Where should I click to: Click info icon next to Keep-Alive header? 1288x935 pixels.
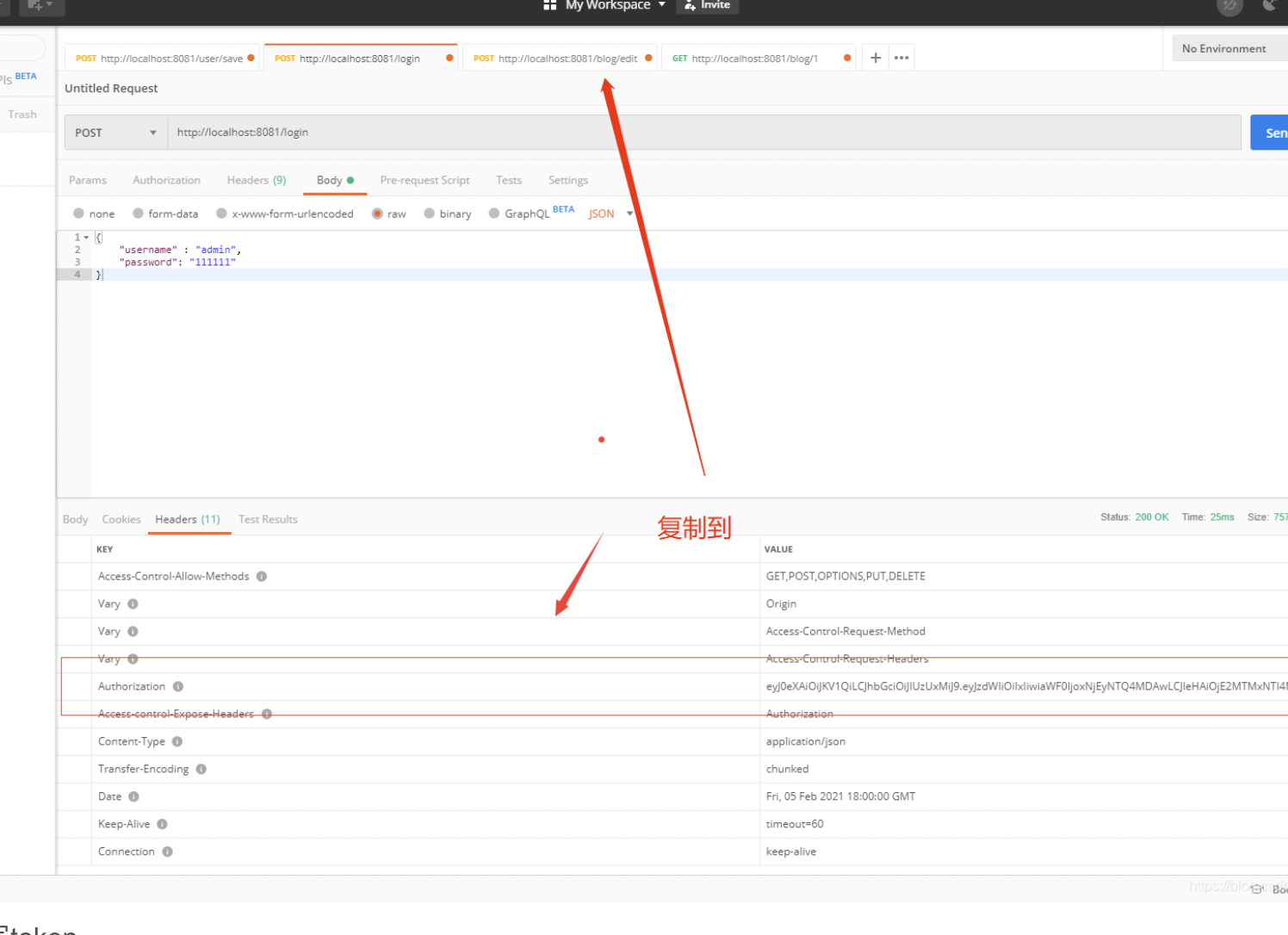point(163,824)
